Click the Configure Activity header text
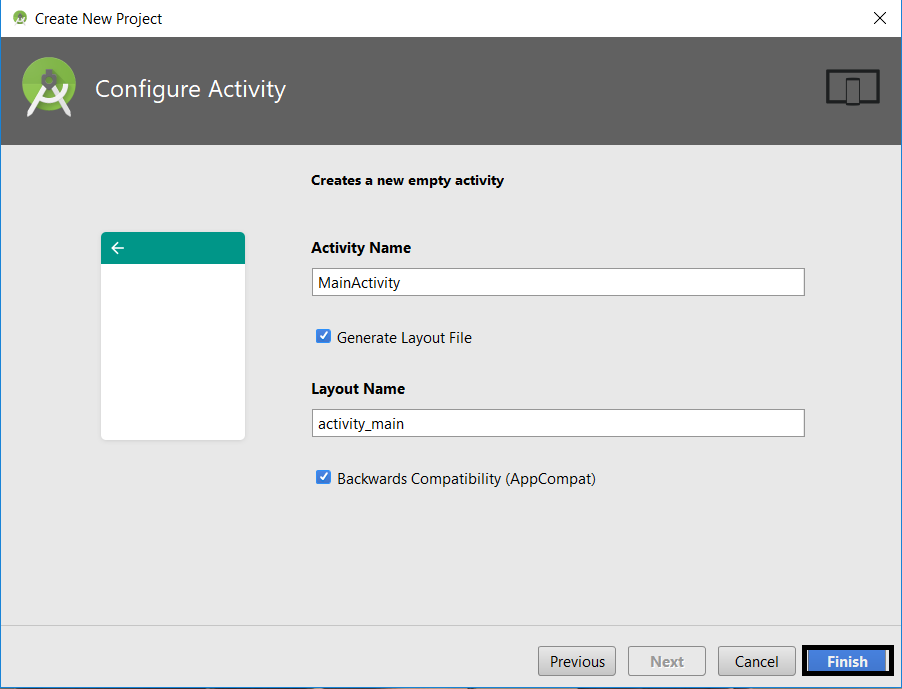The height and width of the screenshot is (689, 902). click(190, 89)
